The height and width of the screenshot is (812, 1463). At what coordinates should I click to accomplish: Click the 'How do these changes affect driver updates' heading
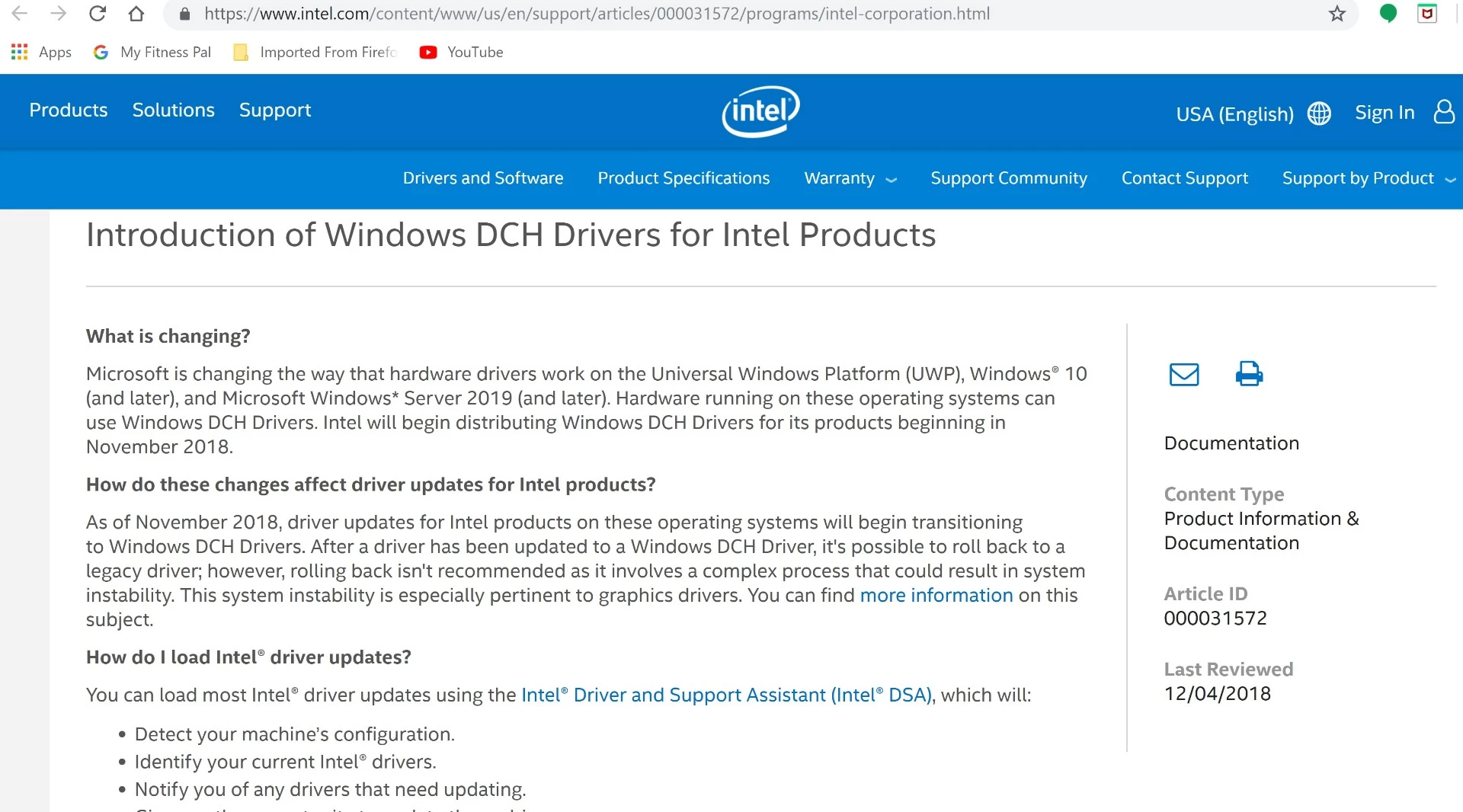pos(370,485)
